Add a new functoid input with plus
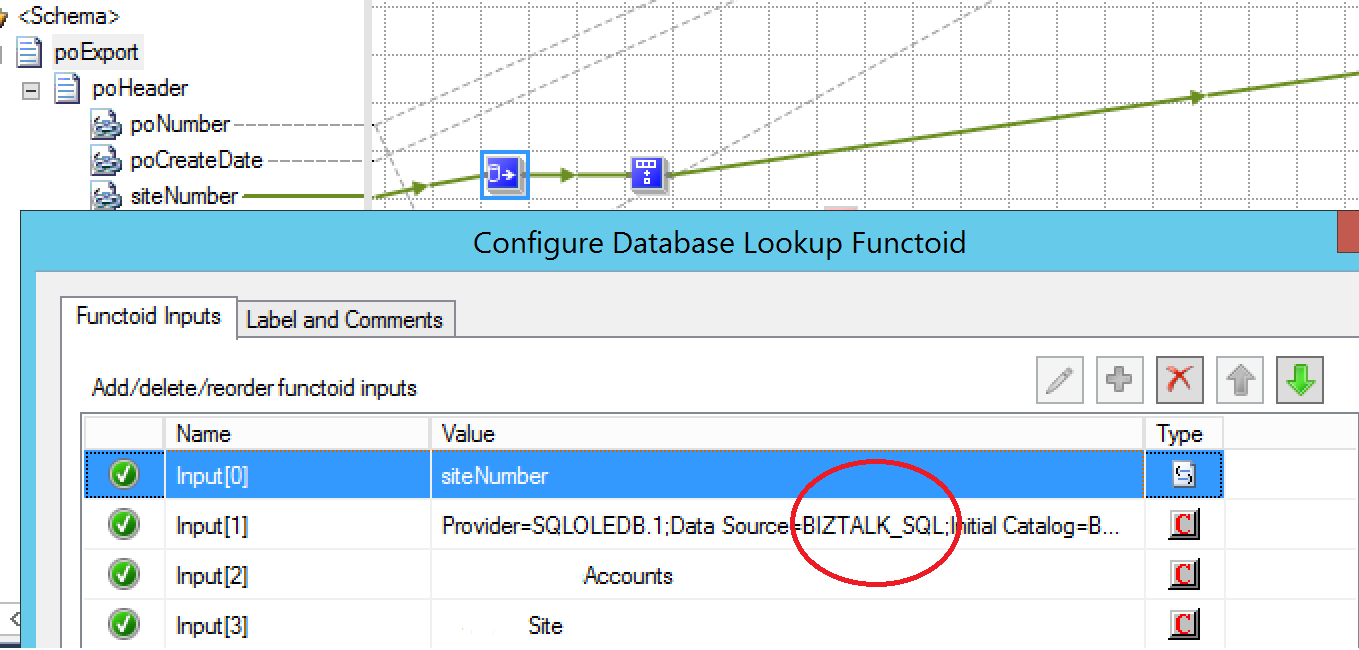1359x650 pixels. click(1120, 380)
